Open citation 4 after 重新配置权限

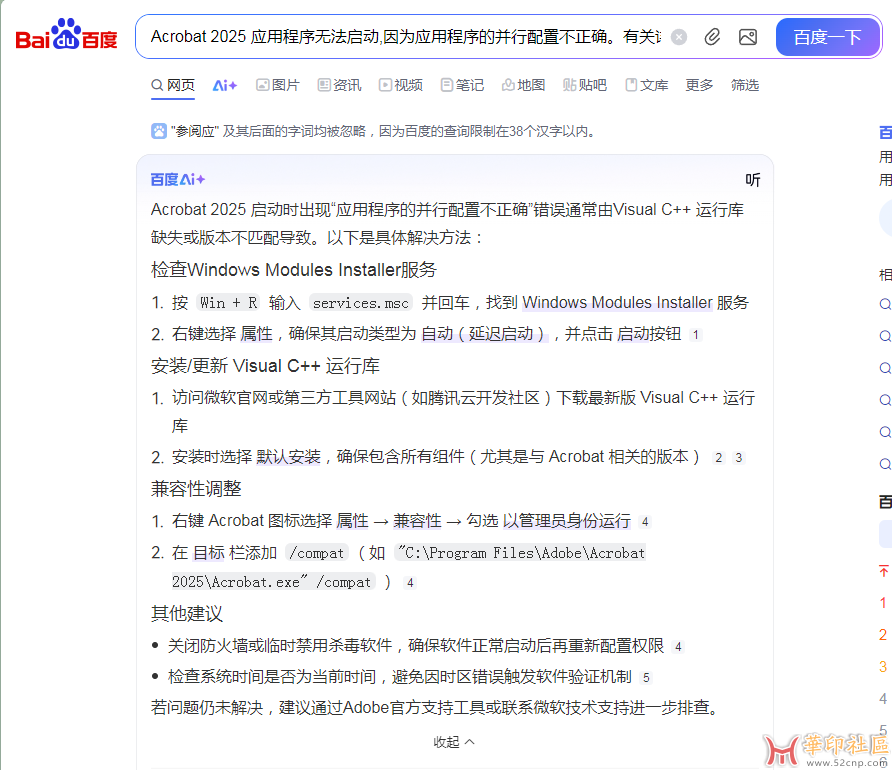pos(678,647)
